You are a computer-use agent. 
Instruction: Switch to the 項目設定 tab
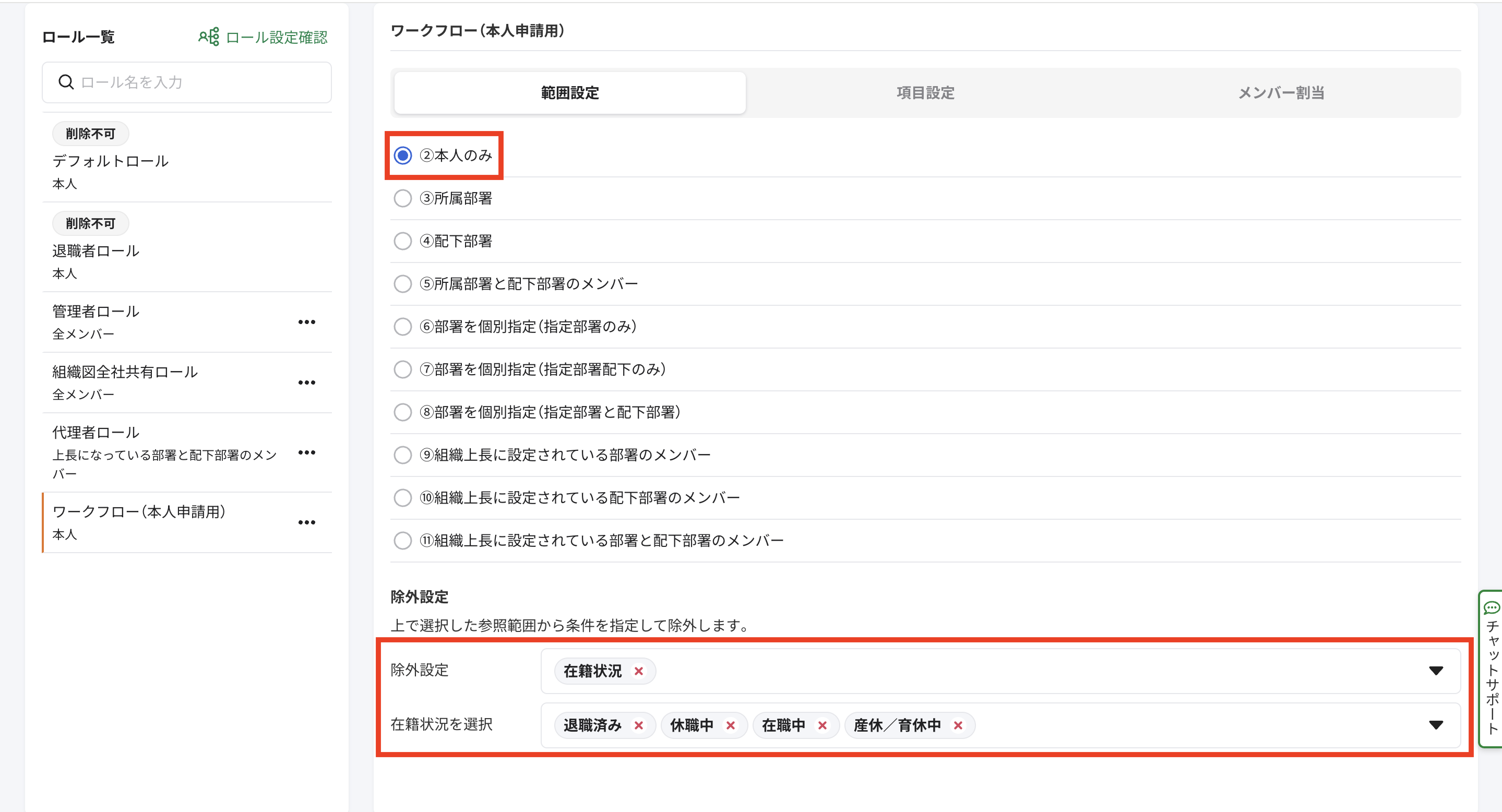coord(925,93)
